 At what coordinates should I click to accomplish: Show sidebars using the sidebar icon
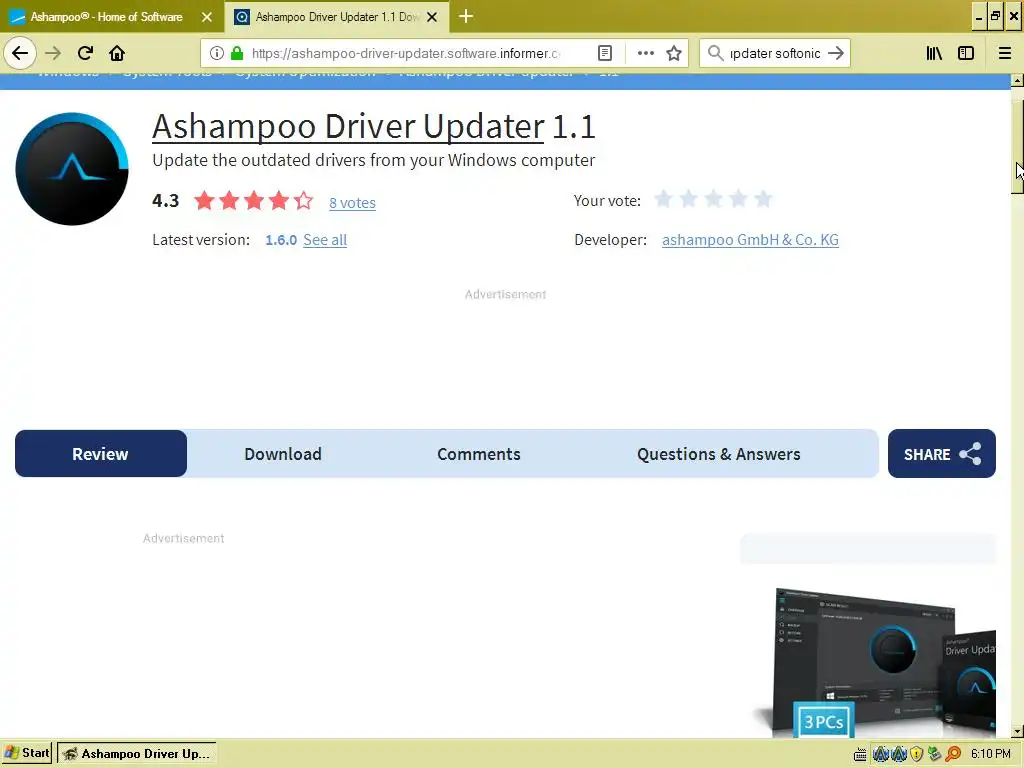point(966,53)
